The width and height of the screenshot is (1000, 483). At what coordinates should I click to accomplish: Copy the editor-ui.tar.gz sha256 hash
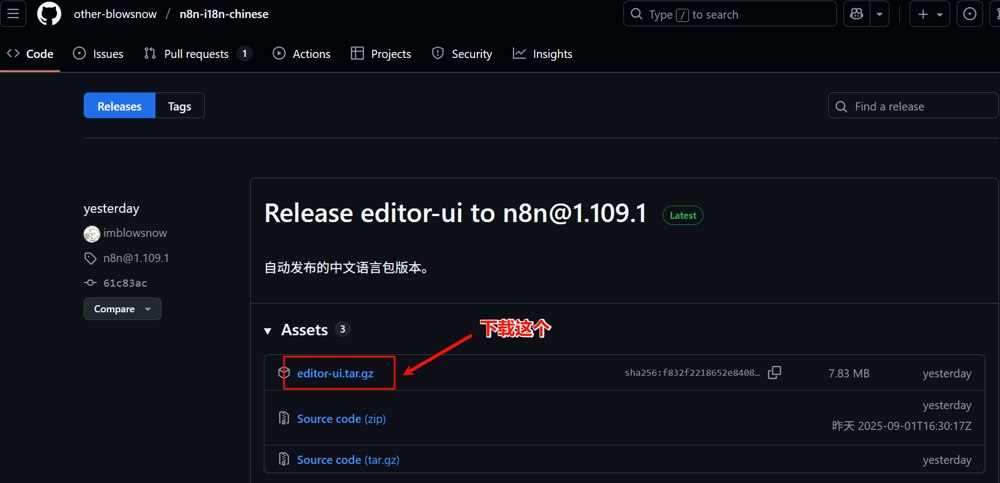[774, 373]
